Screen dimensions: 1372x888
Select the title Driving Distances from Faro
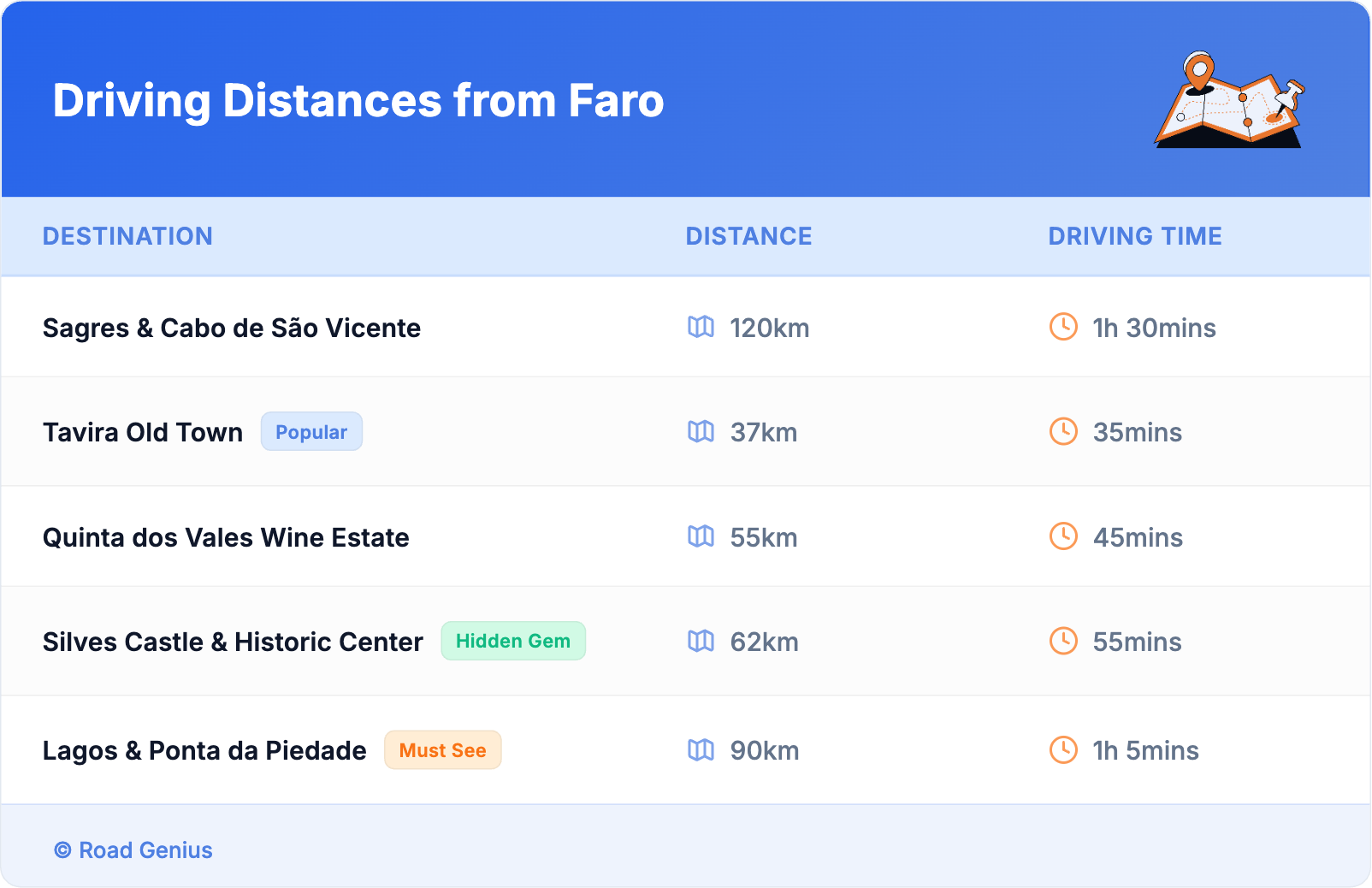[358, 101]
